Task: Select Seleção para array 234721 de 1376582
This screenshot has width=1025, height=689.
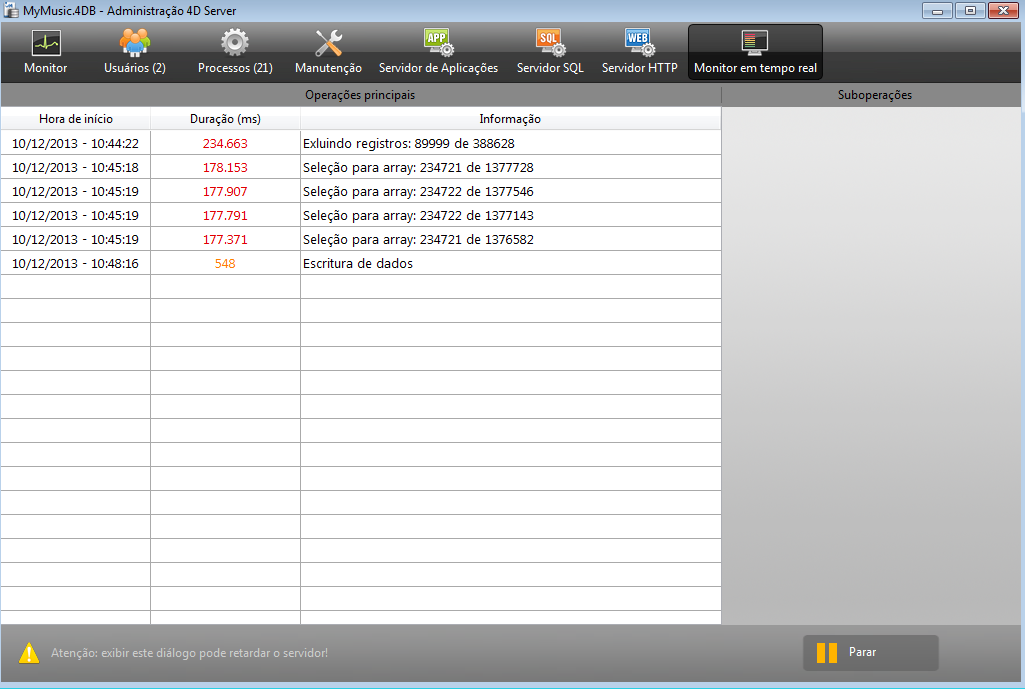Action: coord(418,240)
